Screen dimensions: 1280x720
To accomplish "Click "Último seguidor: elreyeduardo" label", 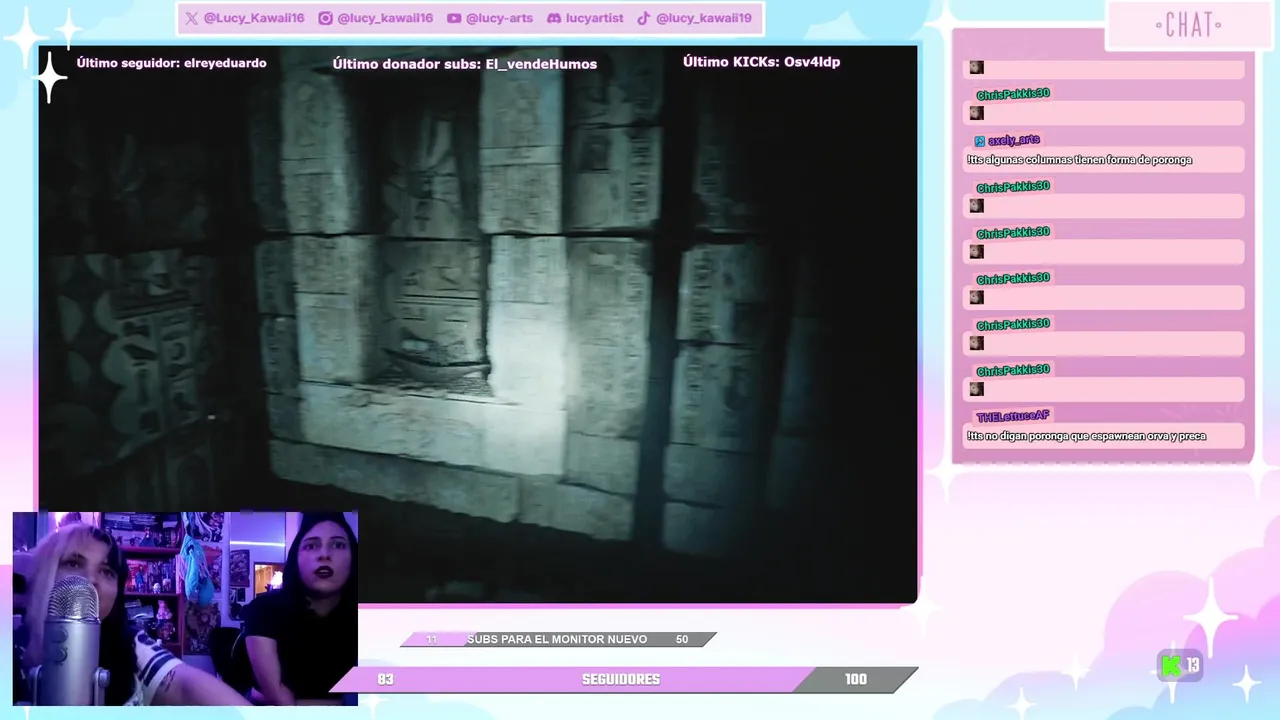I will click(x=172, y=63).
